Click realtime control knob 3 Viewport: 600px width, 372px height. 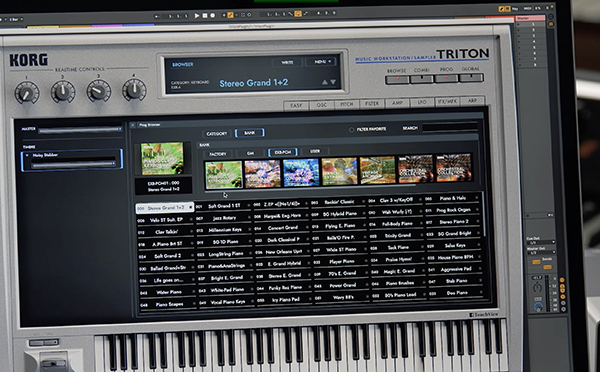[99, 91]
